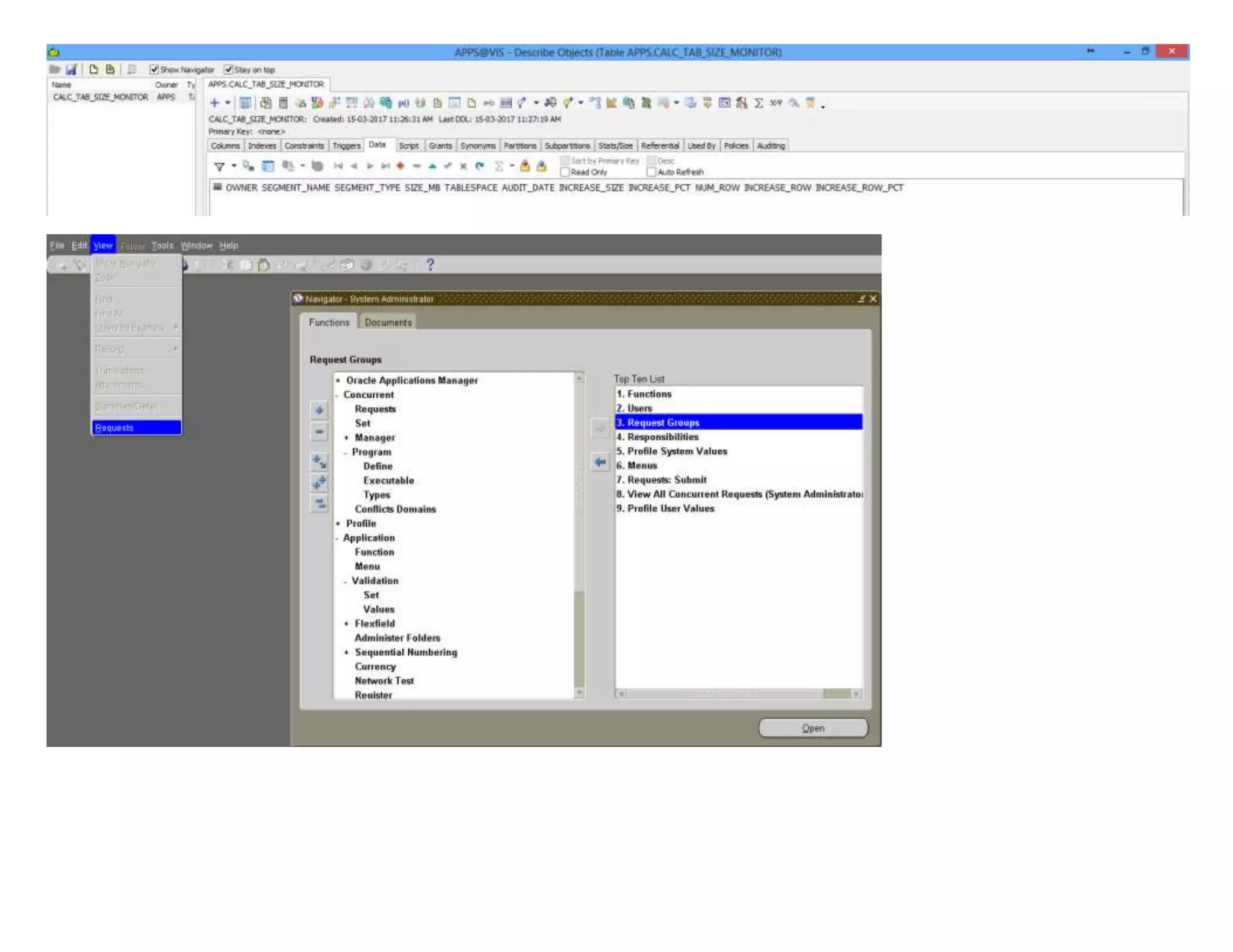
Task: Select Requests in the View menu
Action: 136,428
